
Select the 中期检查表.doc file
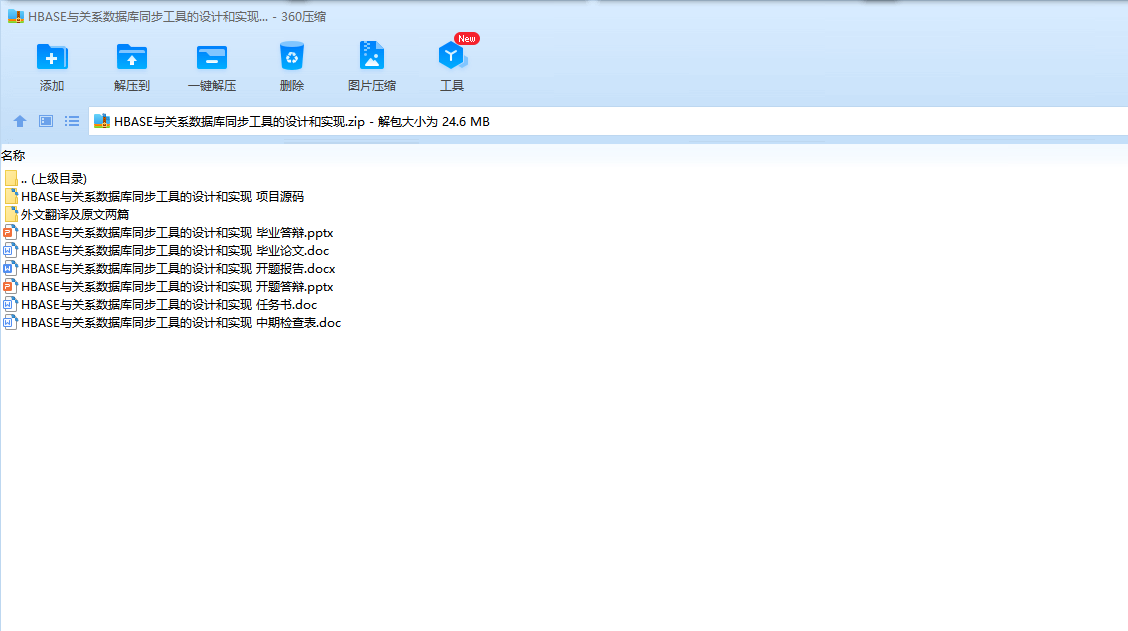181,322
